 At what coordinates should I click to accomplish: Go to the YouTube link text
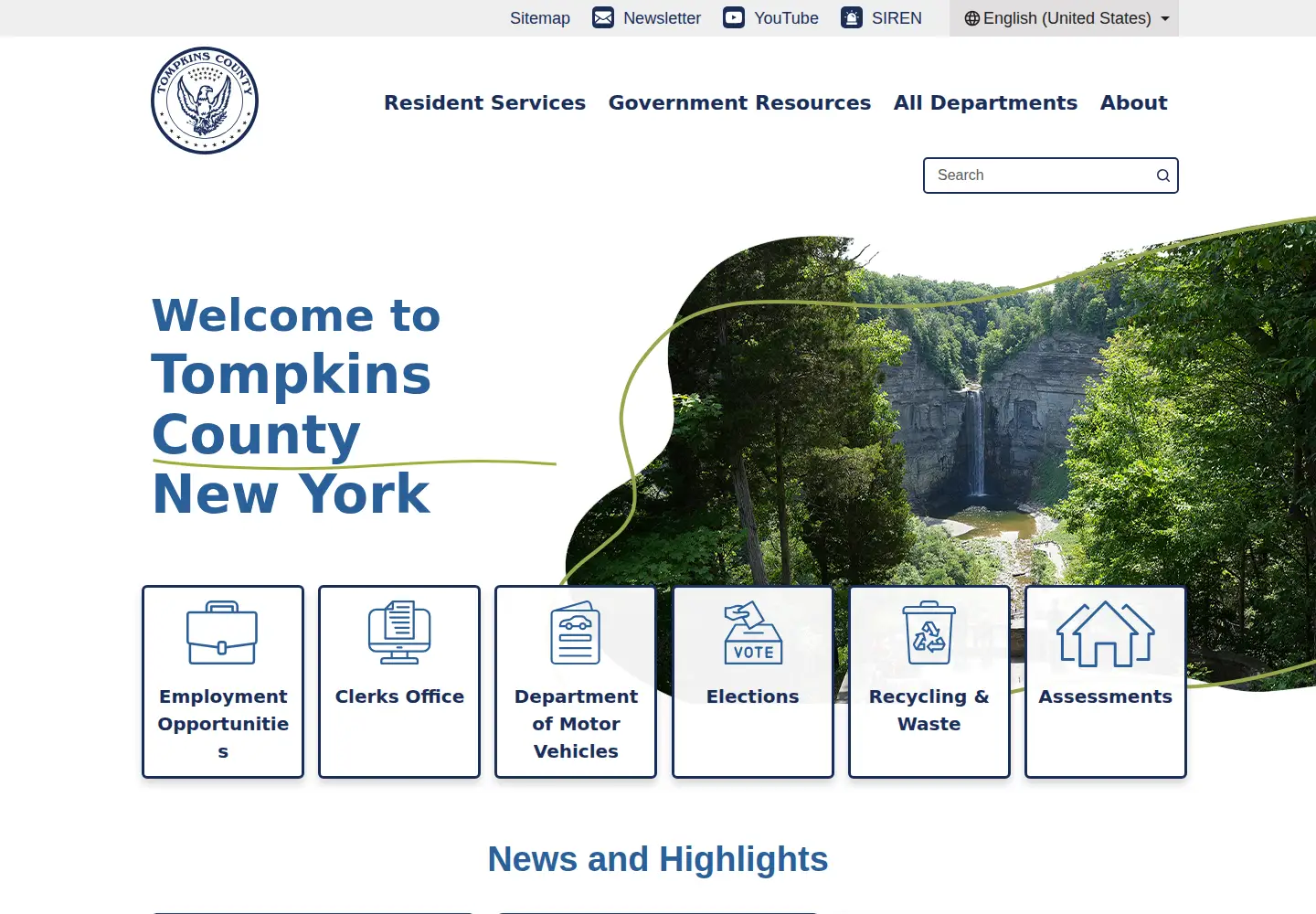coord(786,18)
